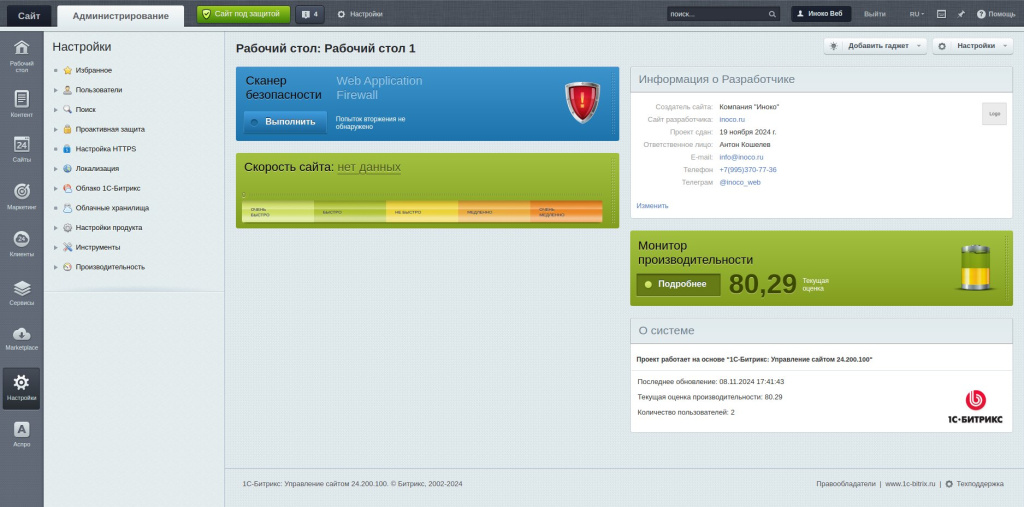Open the @inoco_web Telegram link
Viewport: 1024px width, 507px height.
(740, 183)
